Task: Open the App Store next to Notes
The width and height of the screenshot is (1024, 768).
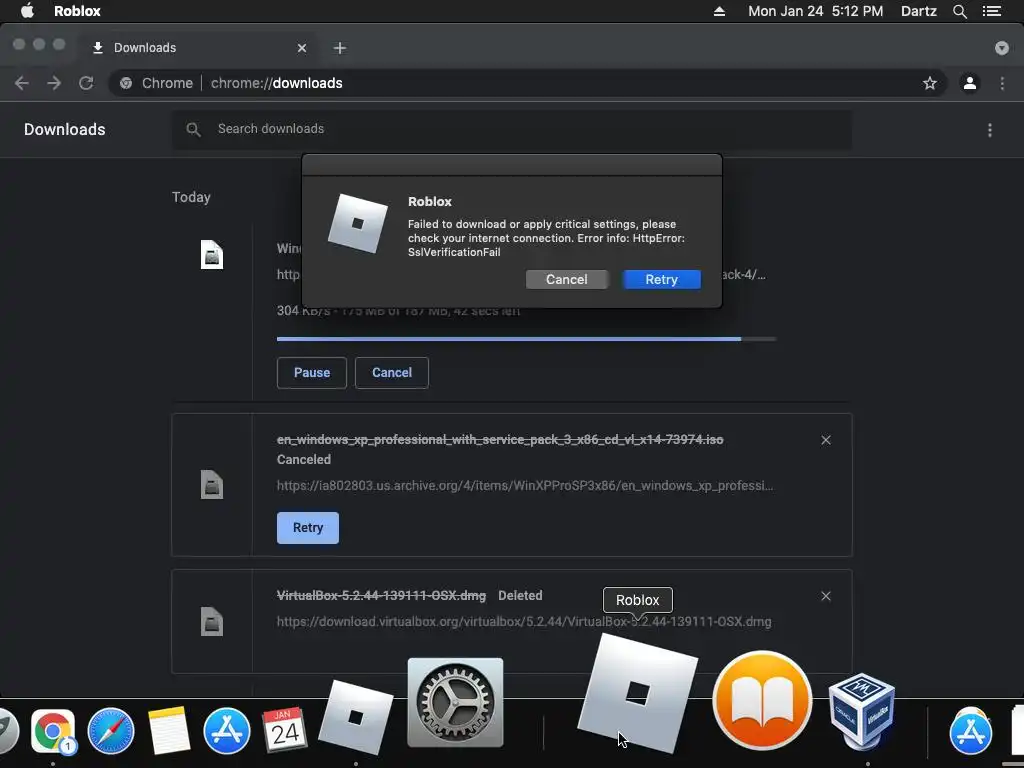Action: point(227,731)
